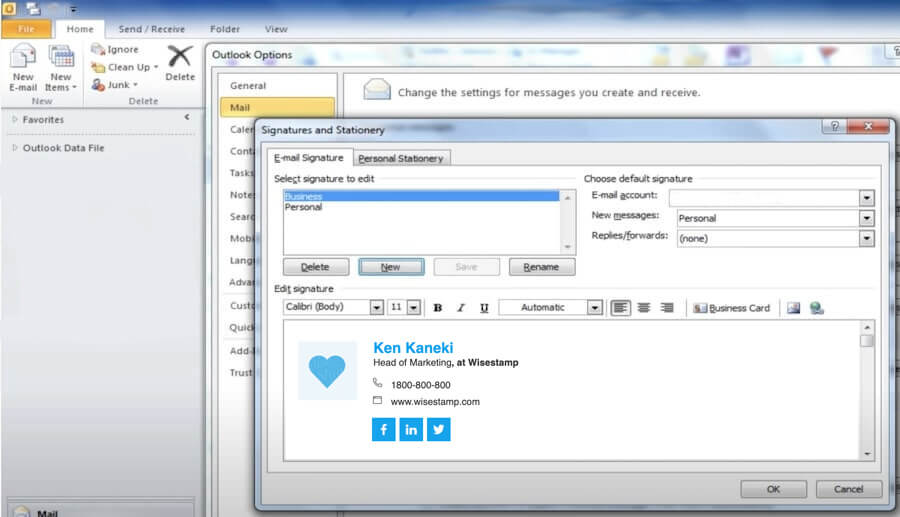The image size is (900, 517).
Task: Click the Mail button in navigation pane
Action: coord(100,510)
